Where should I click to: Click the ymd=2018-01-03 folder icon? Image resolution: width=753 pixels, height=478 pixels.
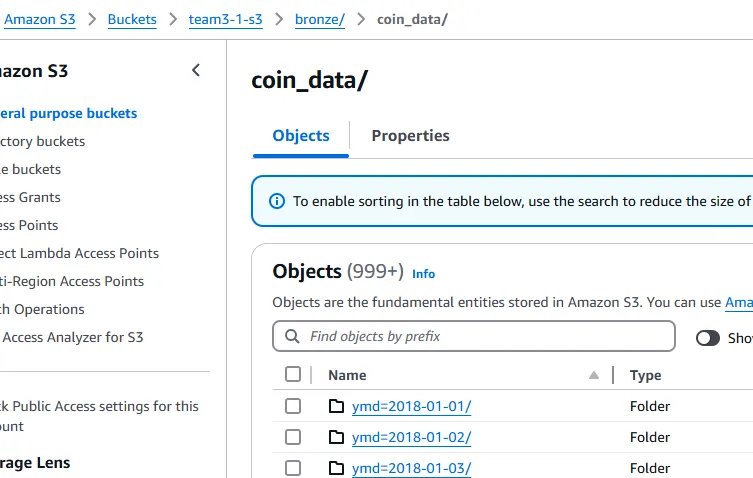[x=336, y=468]
